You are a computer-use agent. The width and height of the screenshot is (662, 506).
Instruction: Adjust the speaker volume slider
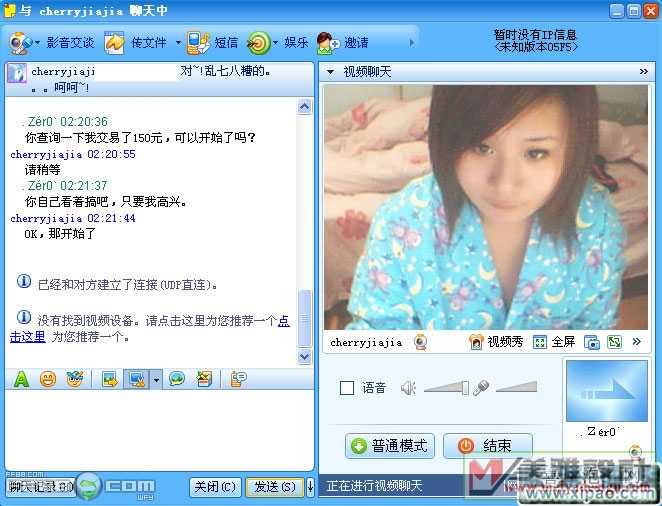click(x=446, y=387)
